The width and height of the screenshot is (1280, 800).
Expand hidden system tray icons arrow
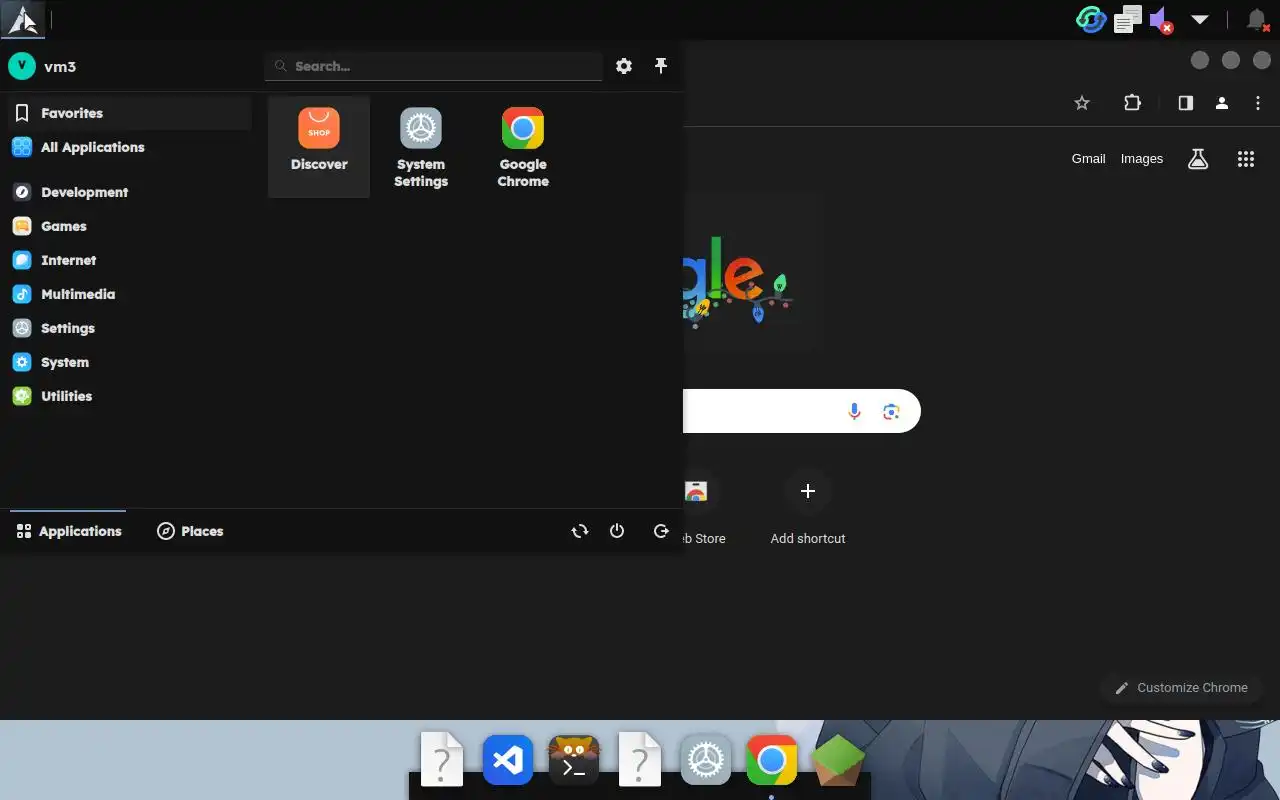coord(1200,20)
